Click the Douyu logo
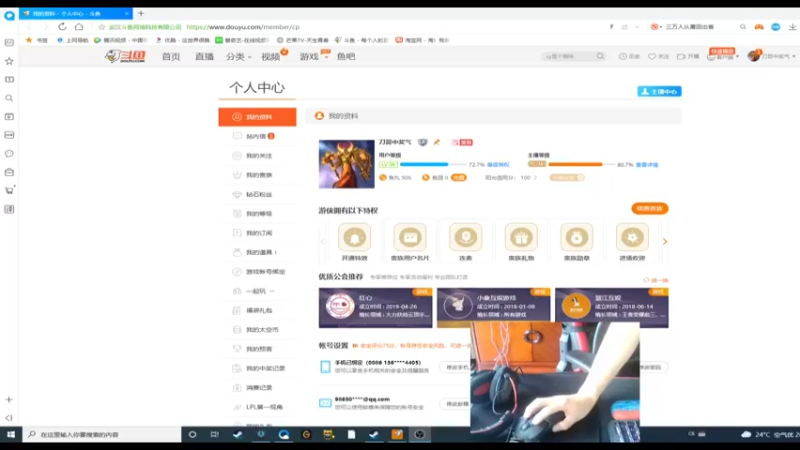800x450 pixels. (x=126, y=56)
